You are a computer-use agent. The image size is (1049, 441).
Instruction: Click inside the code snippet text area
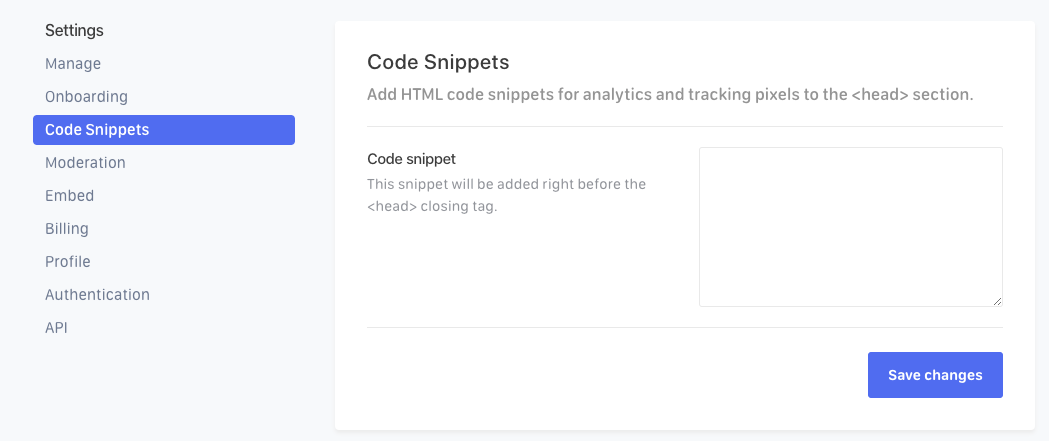(850, 226)
